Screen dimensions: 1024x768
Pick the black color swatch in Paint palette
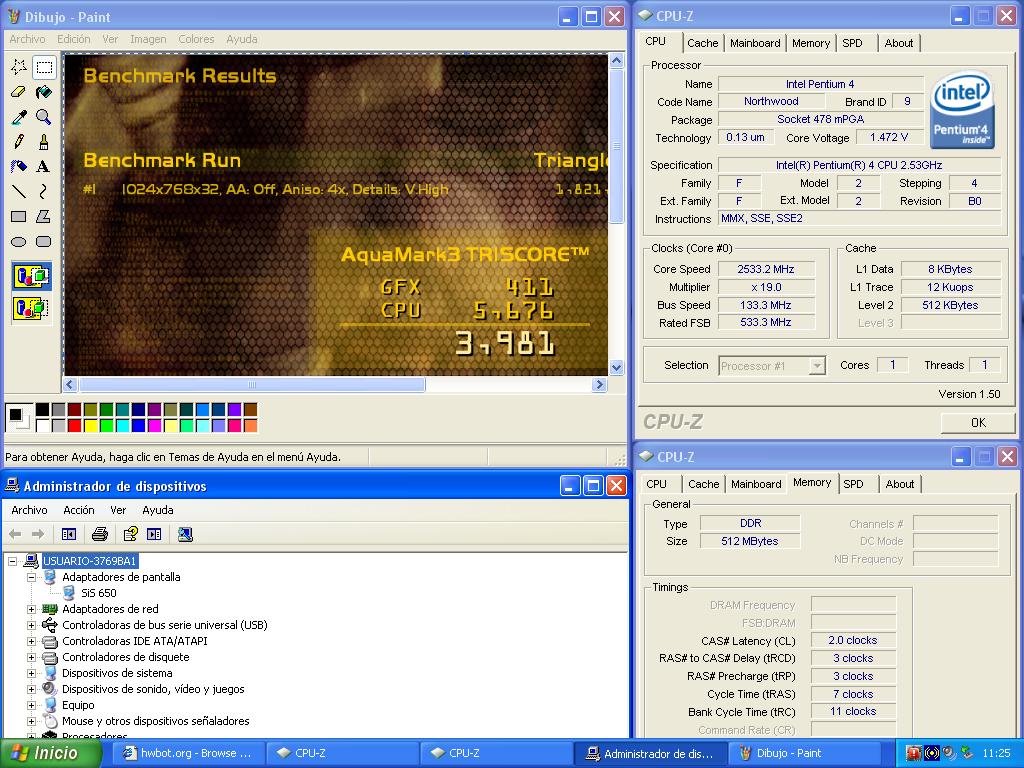coord(42,409)
